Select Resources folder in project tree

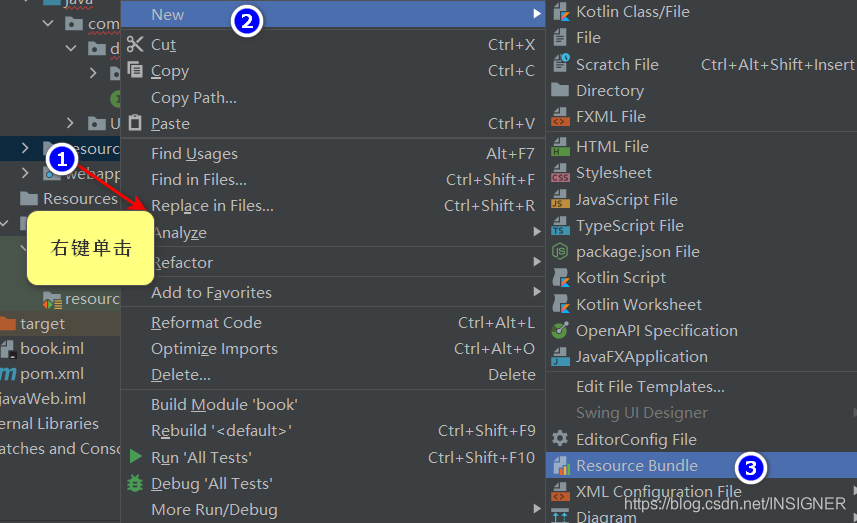point(60,198)
